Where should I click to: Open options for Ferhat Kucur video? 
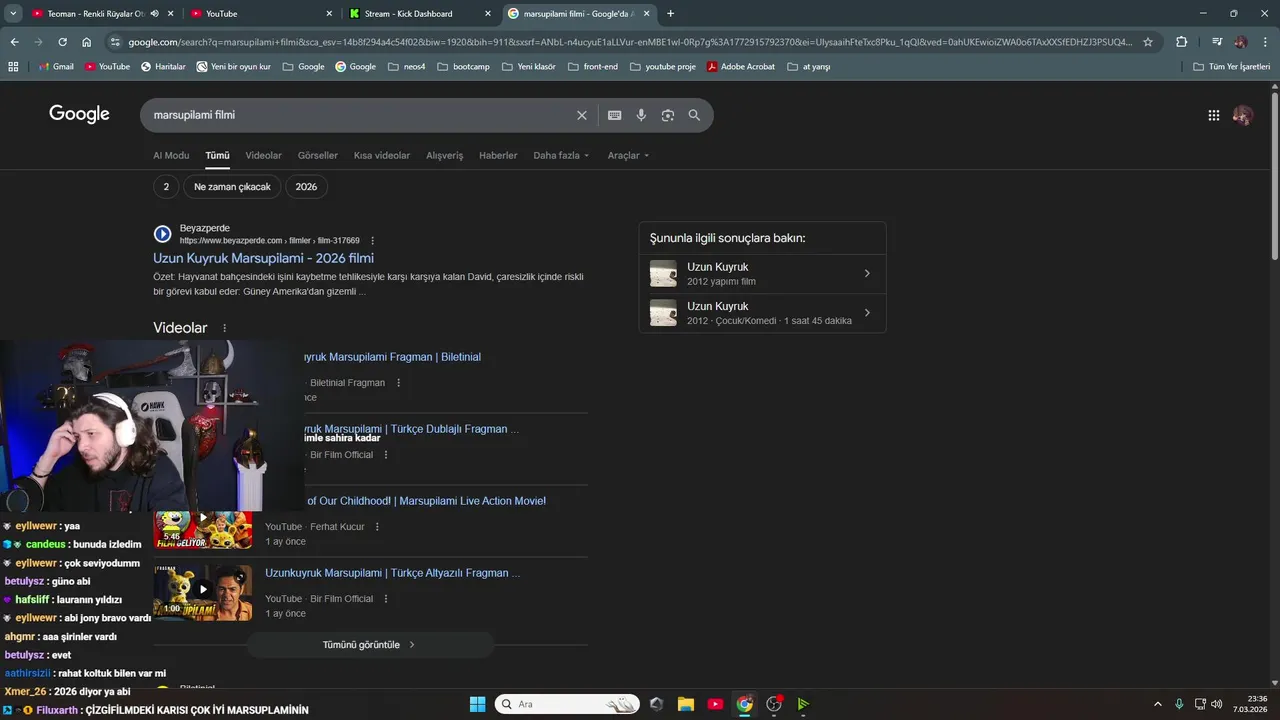(x=376, y=527)
